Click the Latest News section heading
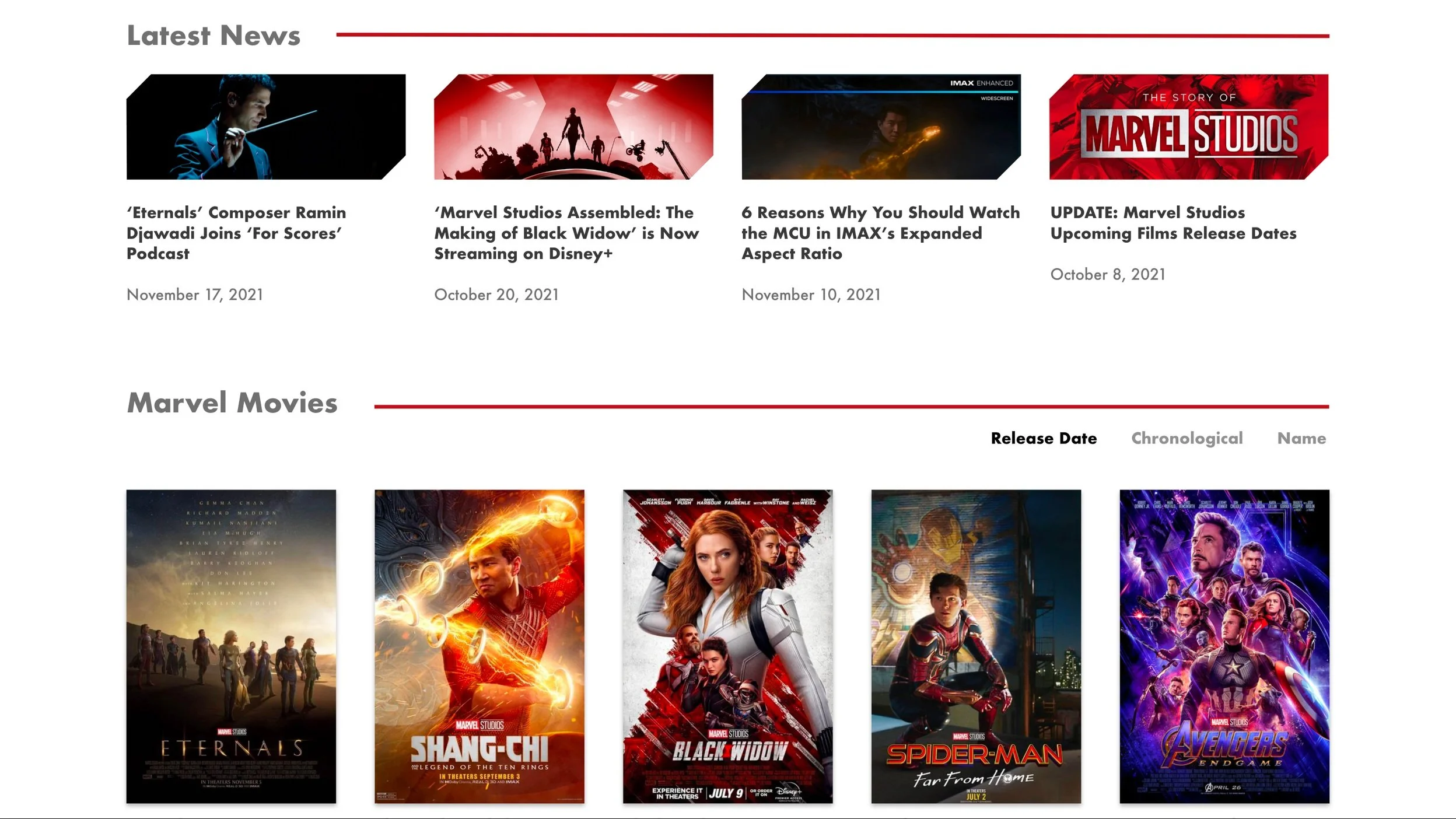The width and height of the screenshot is (1456, 819). (x=213, y=36)
